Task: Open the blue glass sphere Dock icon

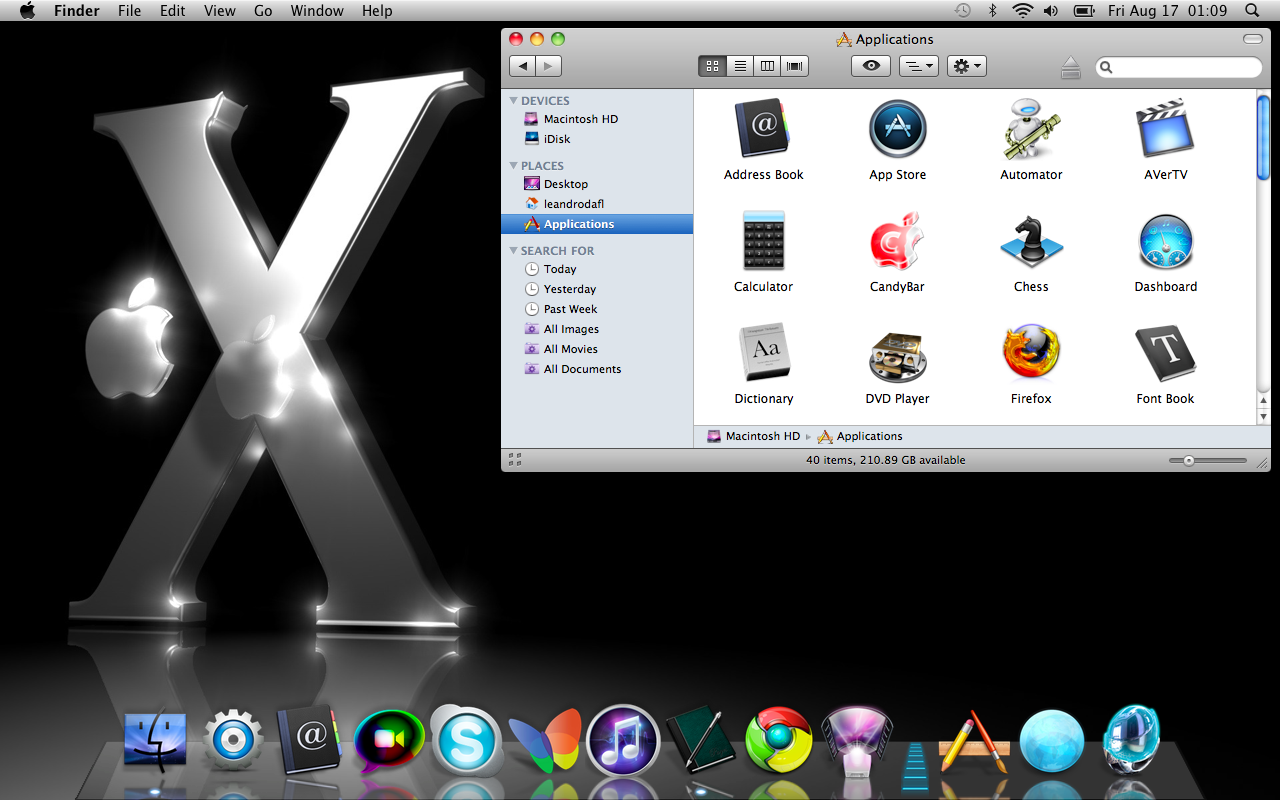Action: [1052, 741]
